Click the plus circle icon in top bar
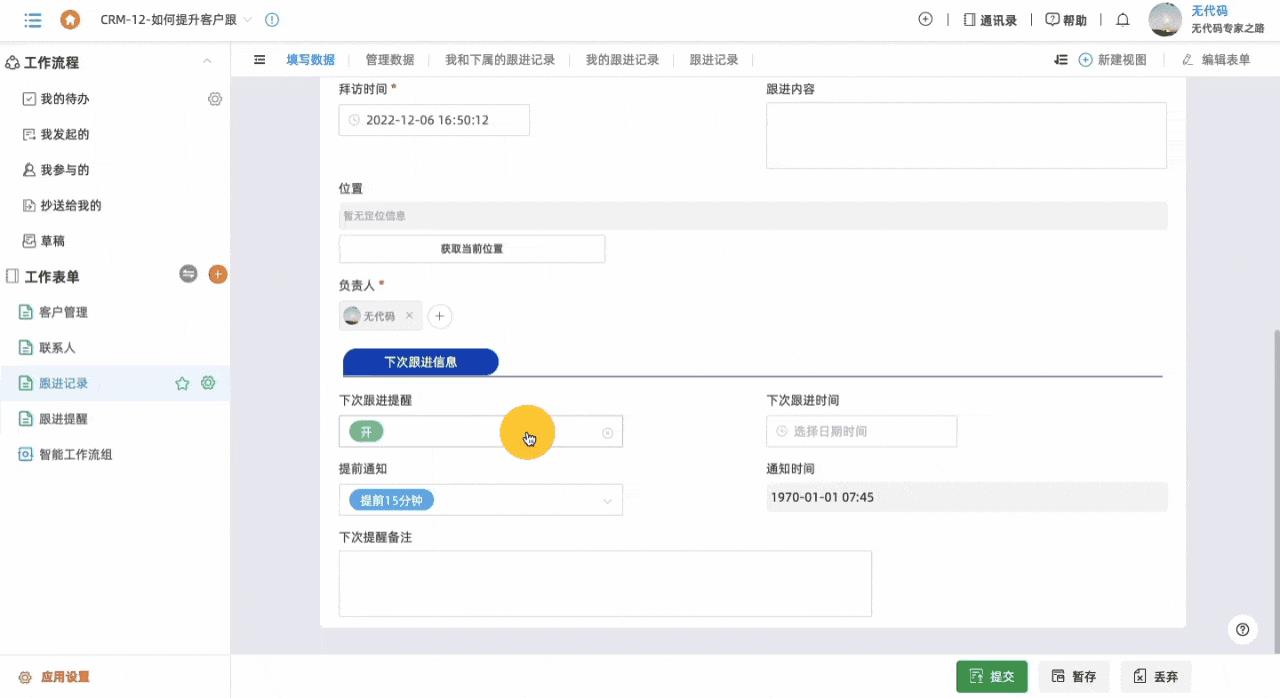Viewport: 1280px width, 698px height. (x=925, y=20)
